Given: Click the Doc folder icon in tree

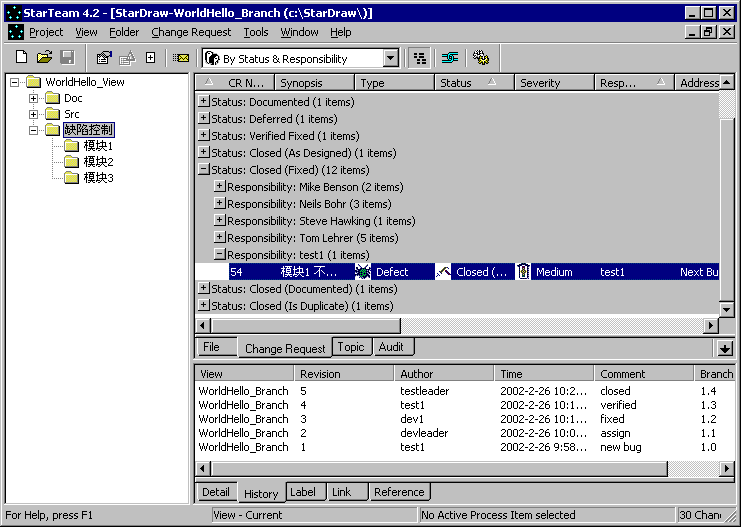Looking at the screenshot, I should coord(52,98).
